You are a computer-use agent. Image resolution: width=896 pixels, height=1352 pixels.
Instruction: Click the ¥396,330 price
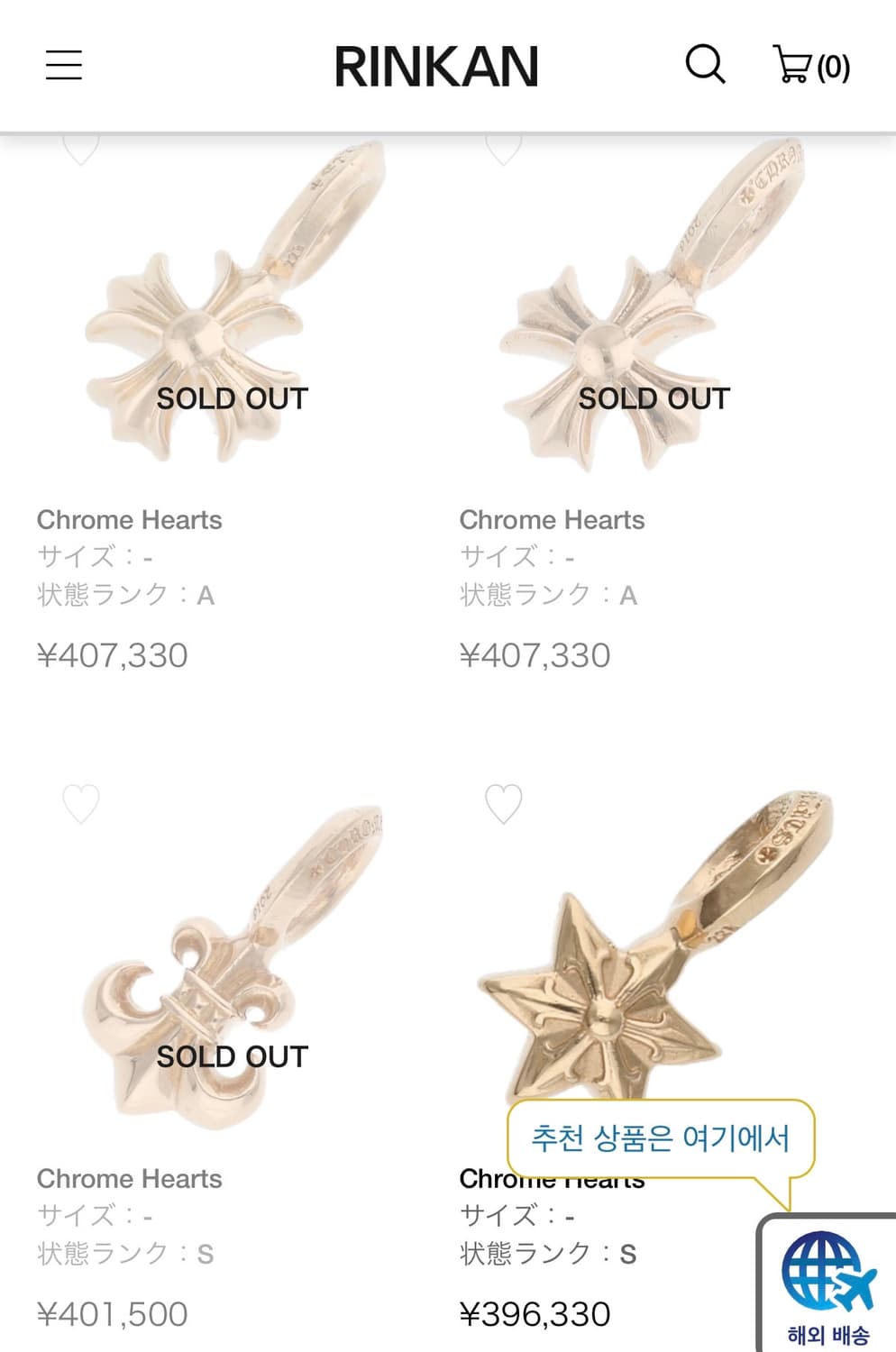click(x=535, y=1314)
